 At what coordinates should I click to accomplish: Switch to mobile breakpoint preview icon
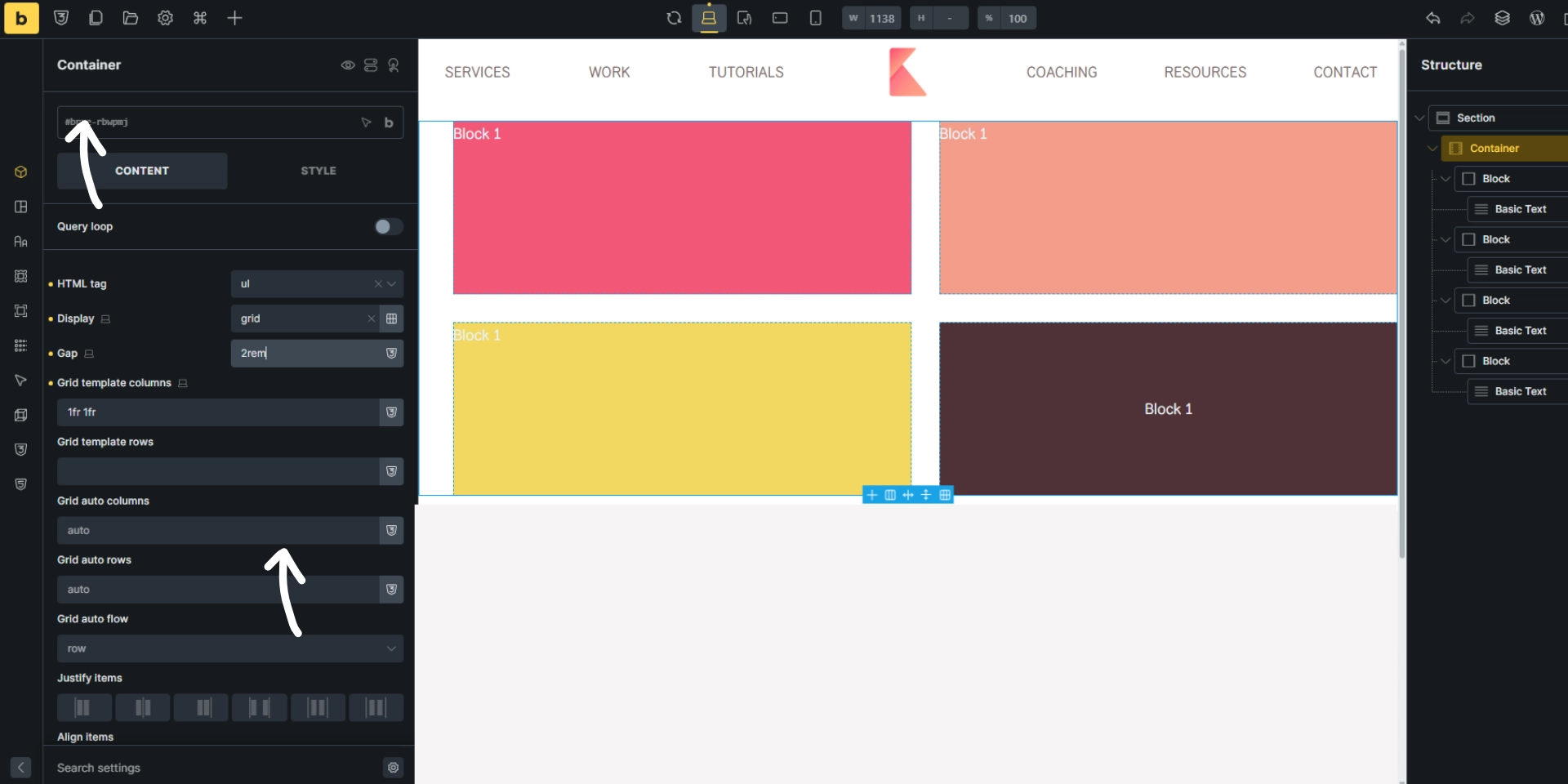(x=815, y=18)
